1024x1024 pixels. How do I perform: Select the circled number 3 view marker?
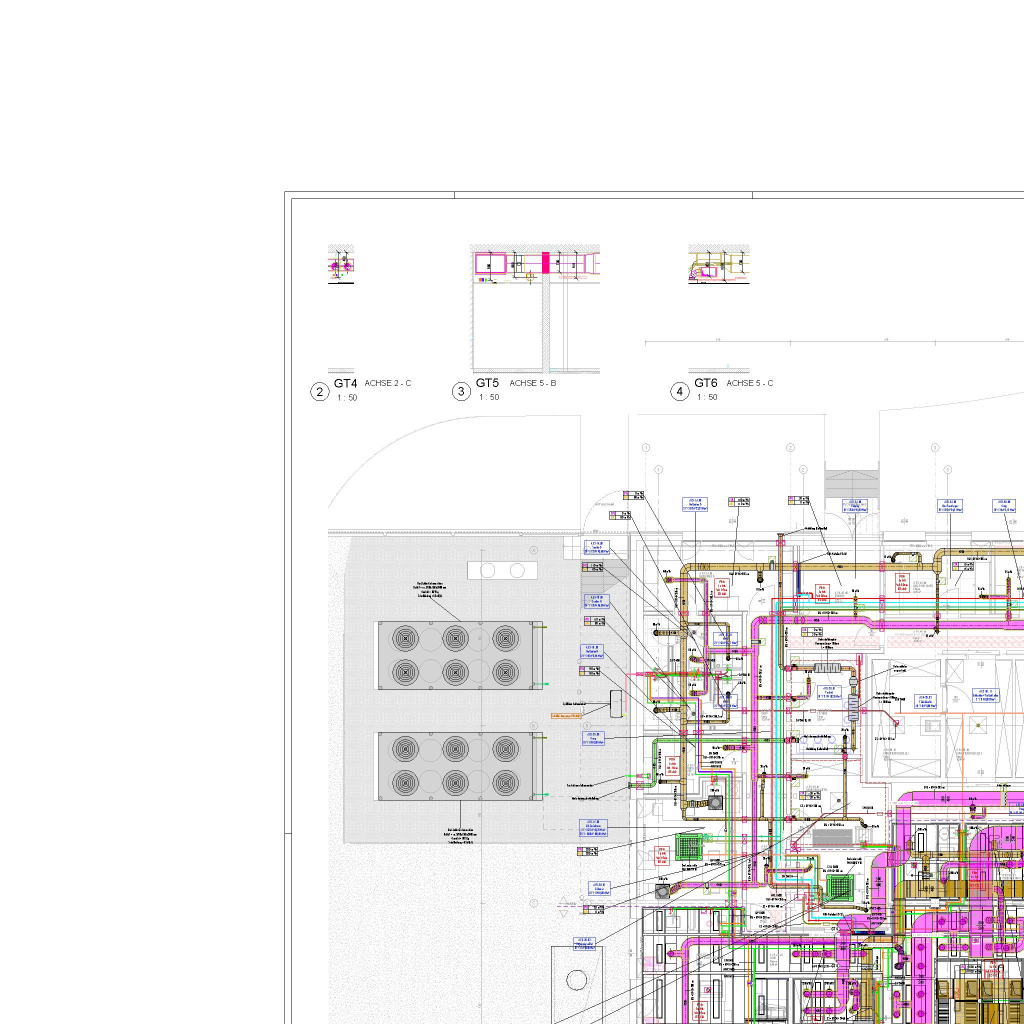coord(461,392)
